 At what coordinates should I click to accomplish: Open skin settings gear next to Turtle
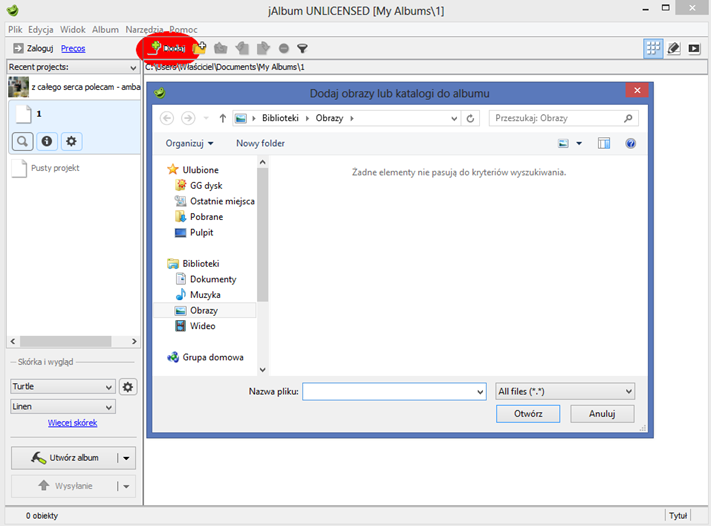click(x=128, y=387)
